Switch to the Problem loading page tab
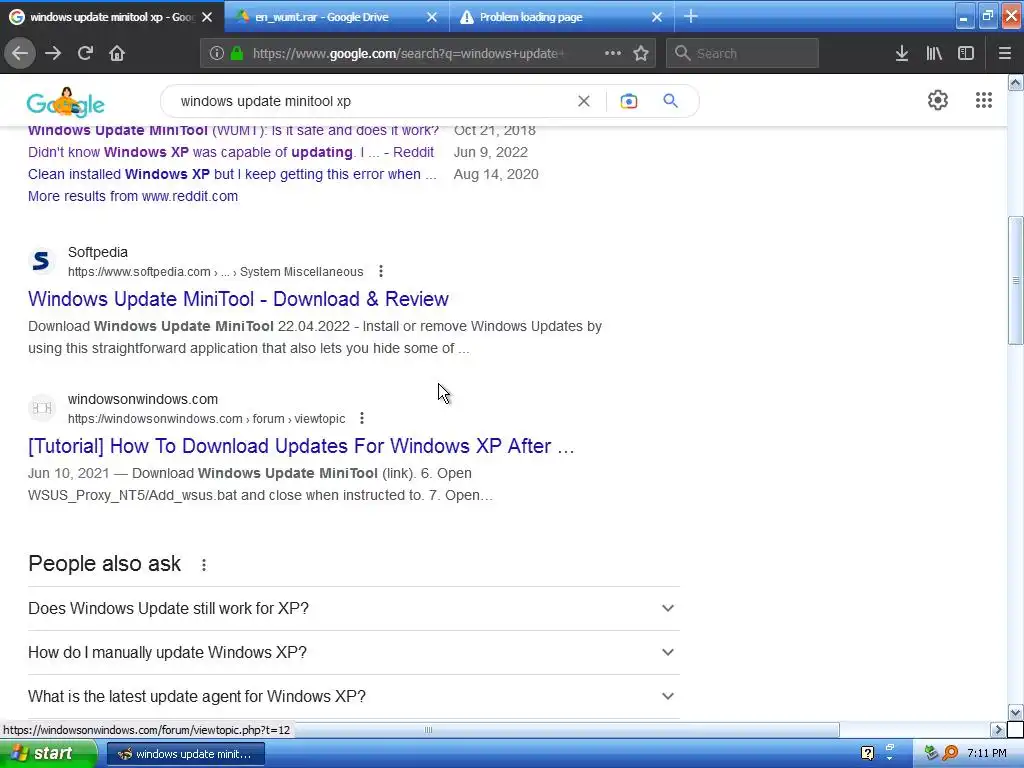Viewport: 1024px width, 768px height. [x=562, y=17]
